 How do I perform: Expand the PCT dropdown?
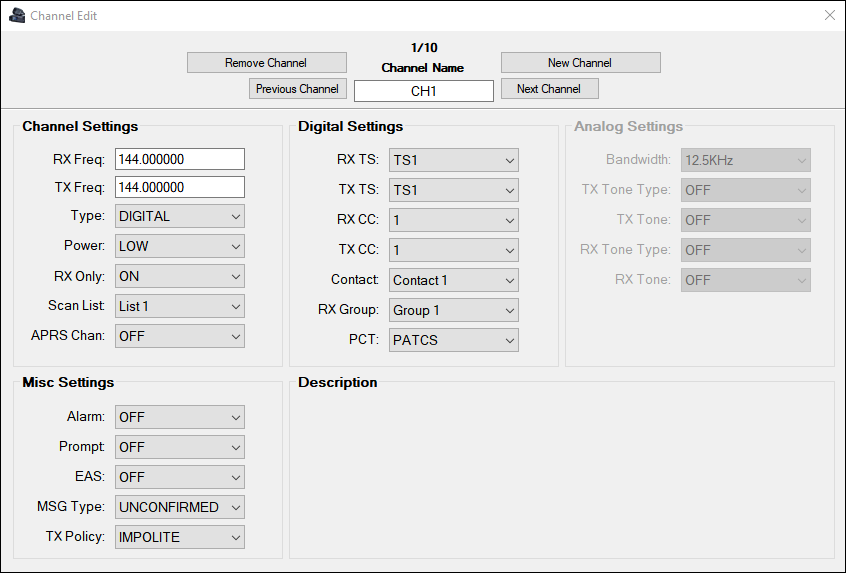point(454,340)
